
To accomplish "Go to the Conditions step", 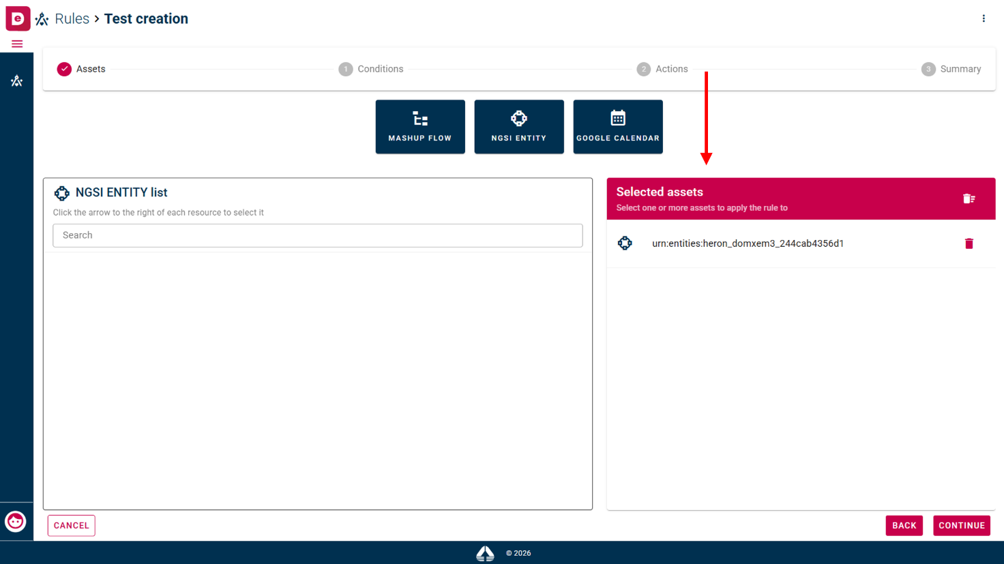I will (371, 69).
